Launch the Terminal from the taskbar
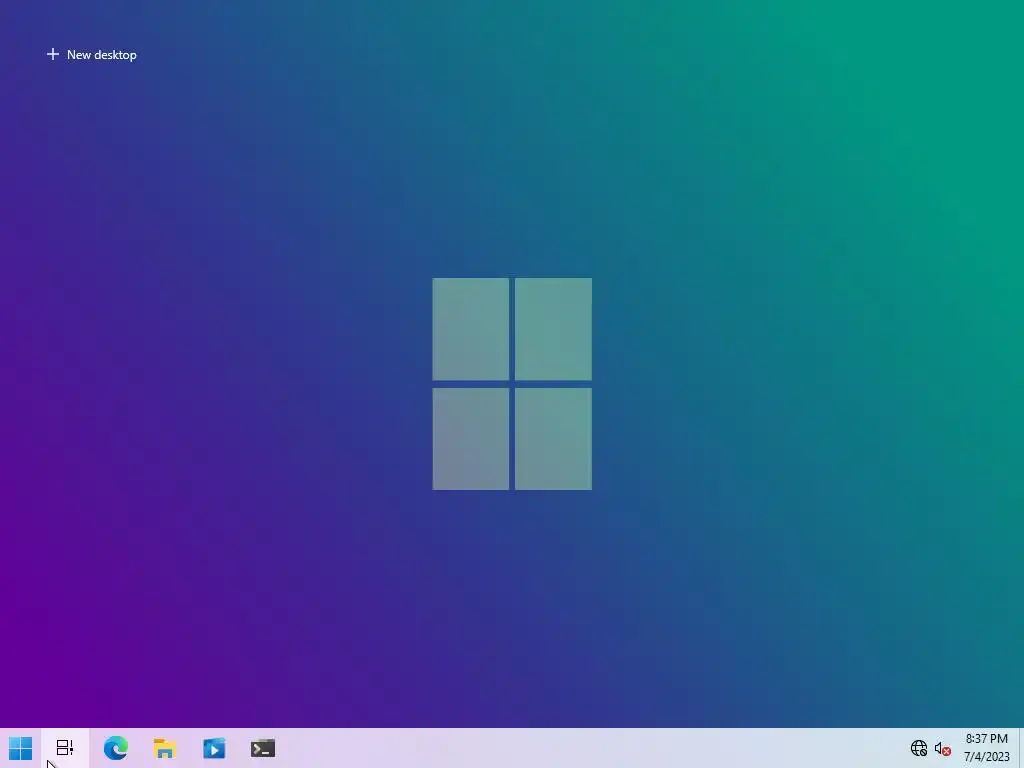 [263, 748]
